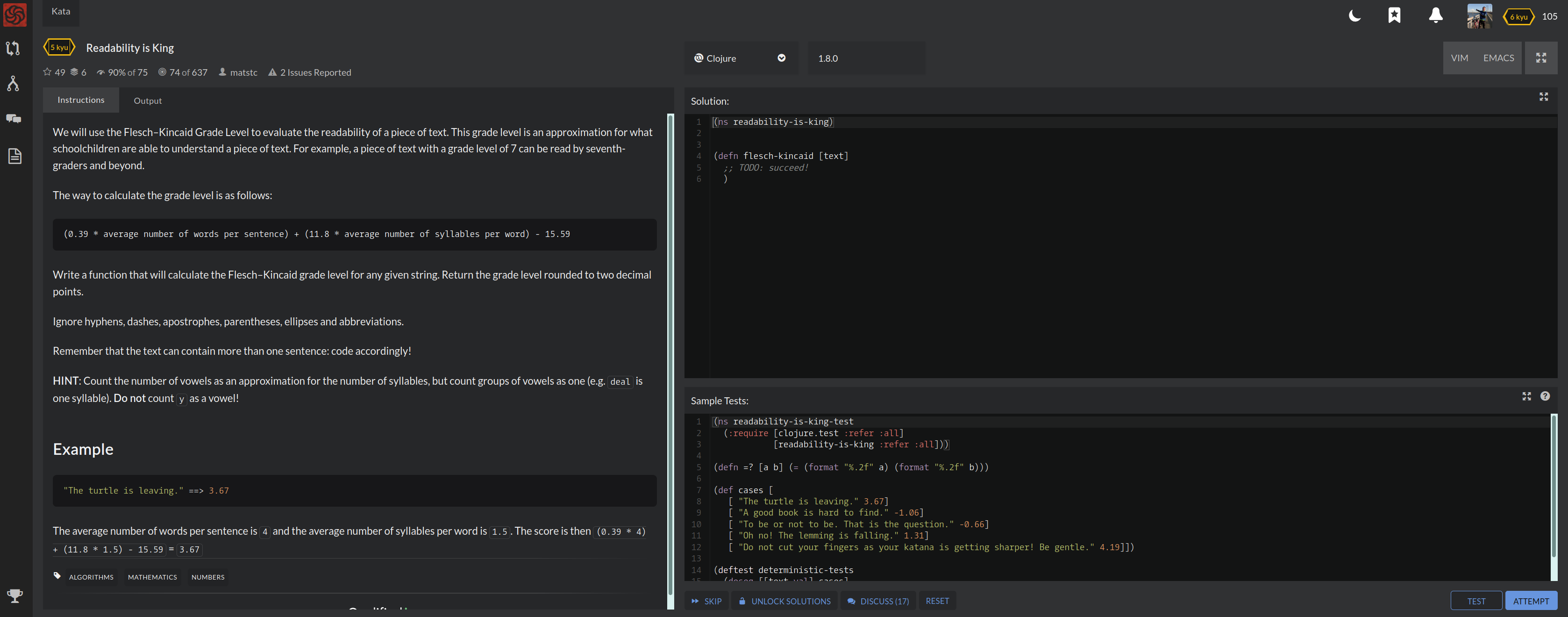1568x617 pixels.
Task: Click the 2 Issues Reported link
Action: coord(315,72)
